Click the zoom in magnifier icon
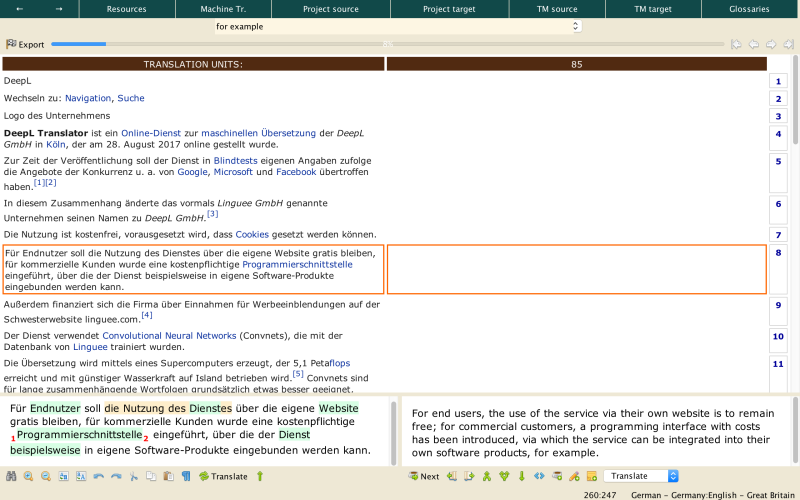 click(x=29, y=476)
